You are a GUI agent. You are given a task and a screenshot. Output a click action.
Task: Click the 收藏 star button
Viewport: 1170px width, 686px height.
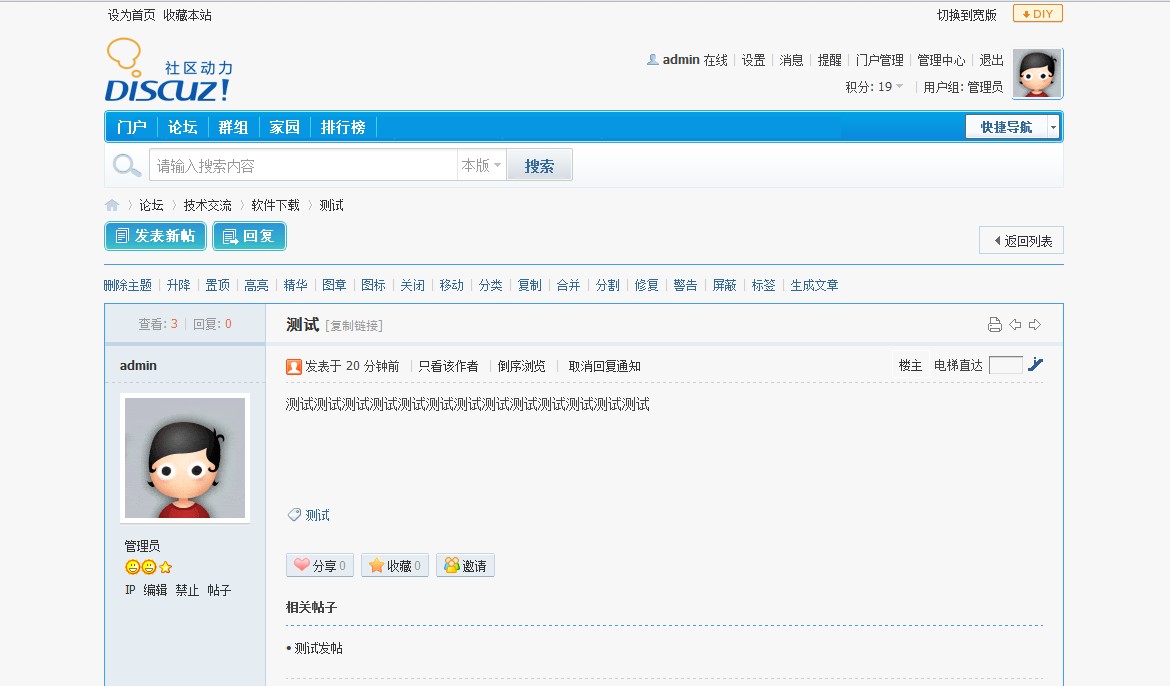[x=394, y=566]
